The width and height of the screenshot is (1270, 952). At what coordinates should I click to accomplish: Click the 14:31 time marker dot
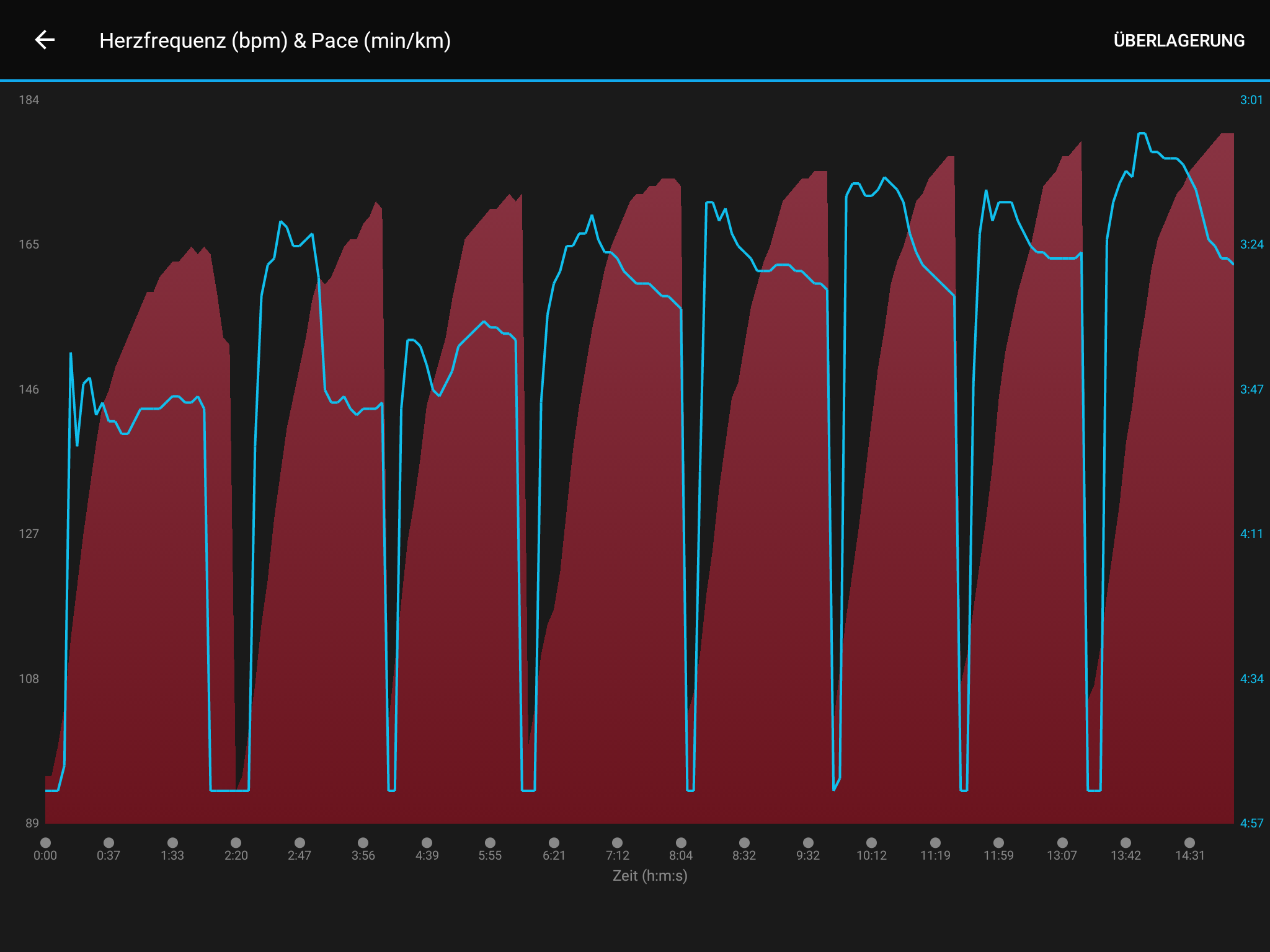1189,842
